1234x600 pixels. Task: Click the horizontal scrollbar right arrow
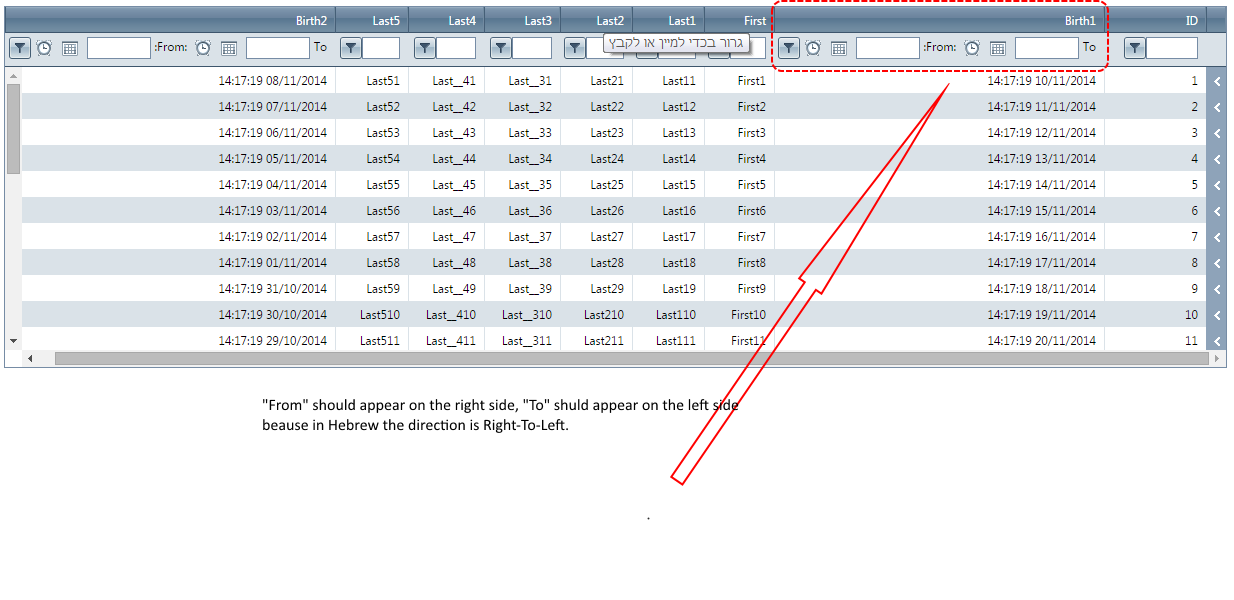coord(1216,358)
